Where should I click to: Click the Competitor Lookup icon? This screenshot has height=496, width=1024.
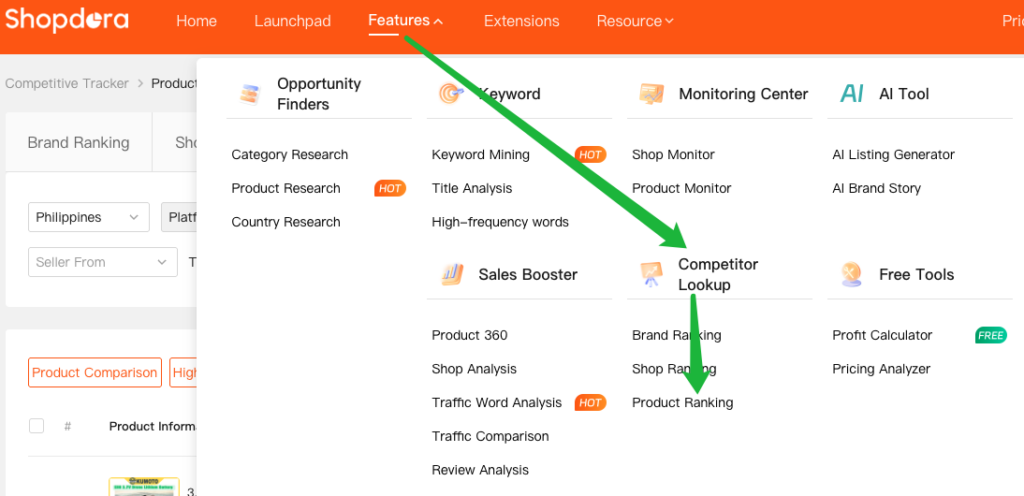(x=651, y=274)
